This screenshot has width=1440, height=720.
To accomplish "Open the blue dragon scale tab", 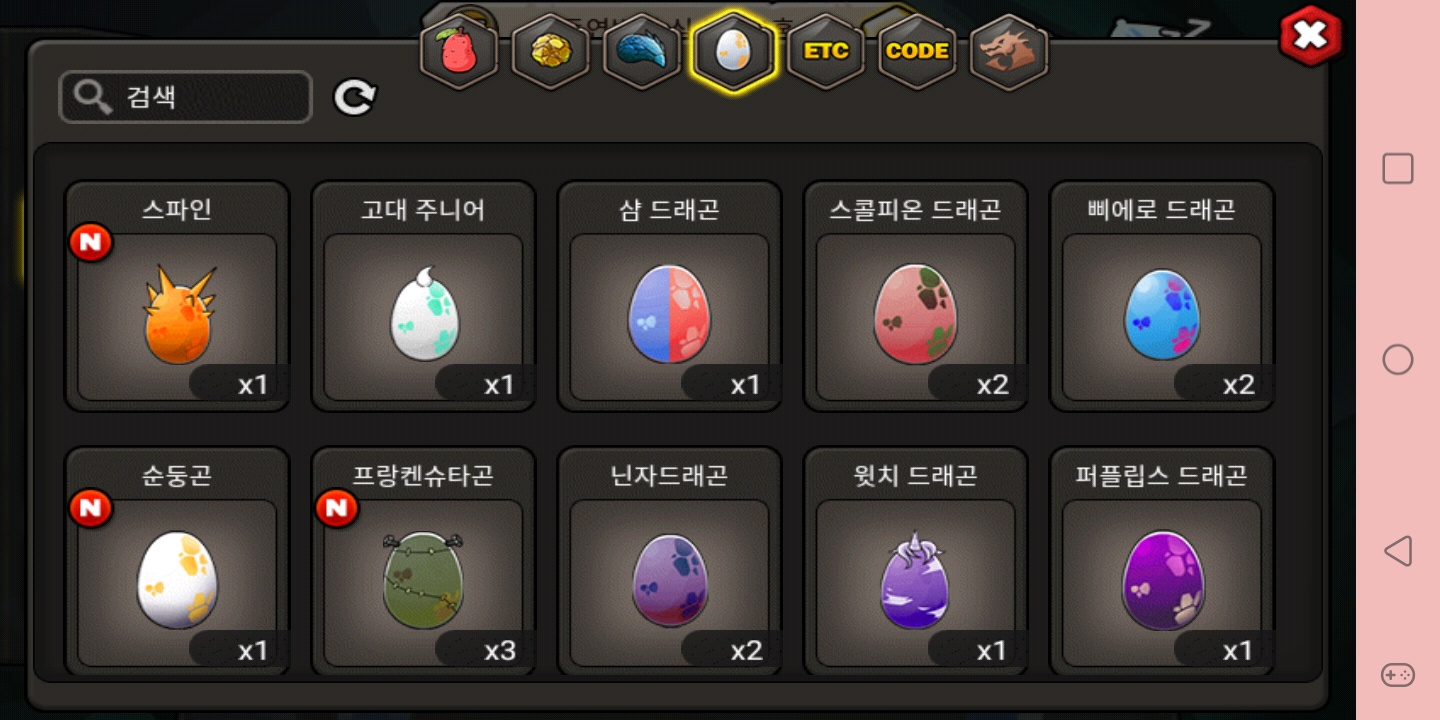I will coord(642,52).
